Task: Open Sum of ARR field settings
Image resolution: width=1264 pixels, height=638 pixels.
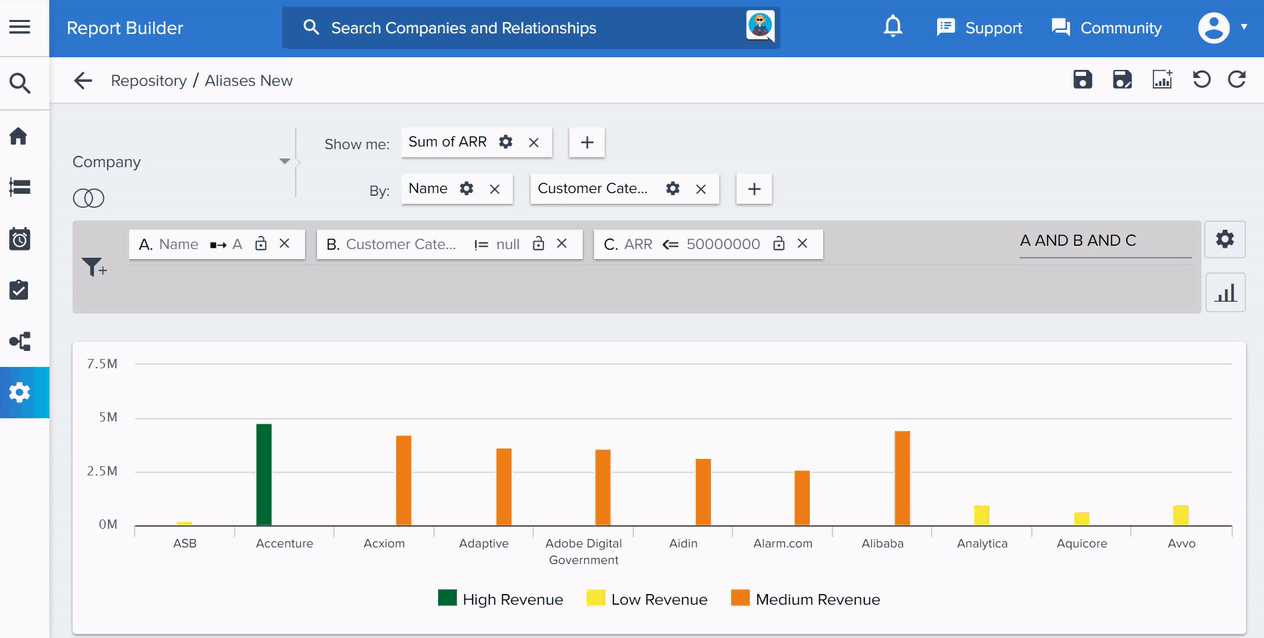Action: 506,142
